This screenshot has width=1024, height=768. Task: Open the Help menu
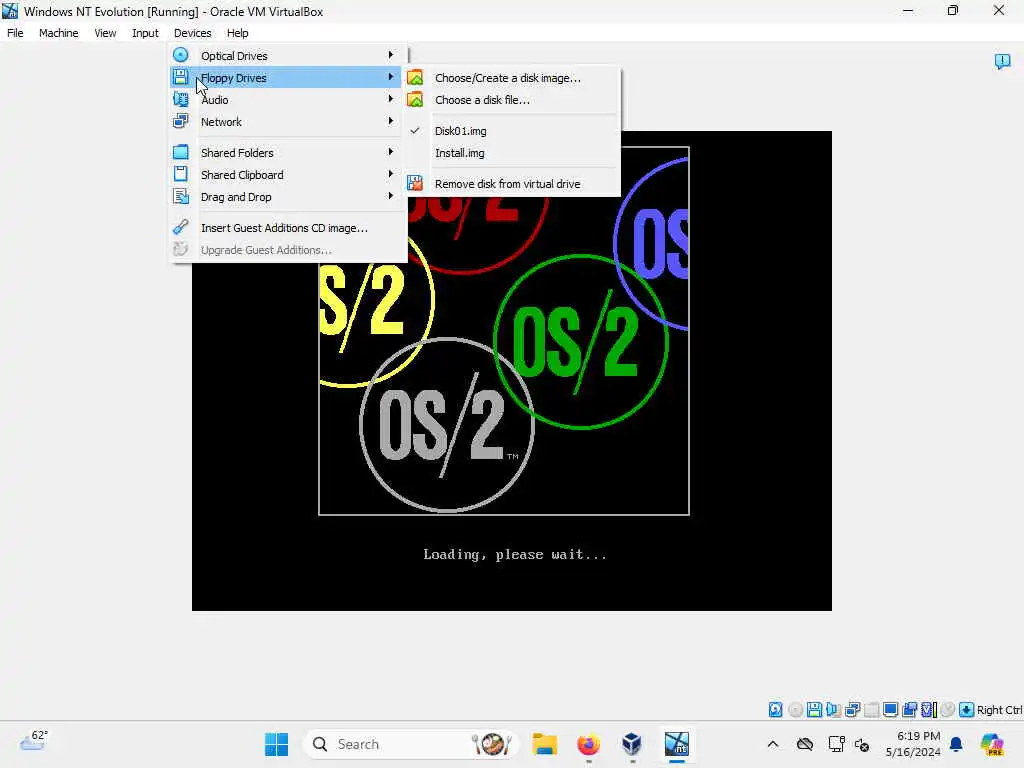pyautogui.click(x=238, y=33)
